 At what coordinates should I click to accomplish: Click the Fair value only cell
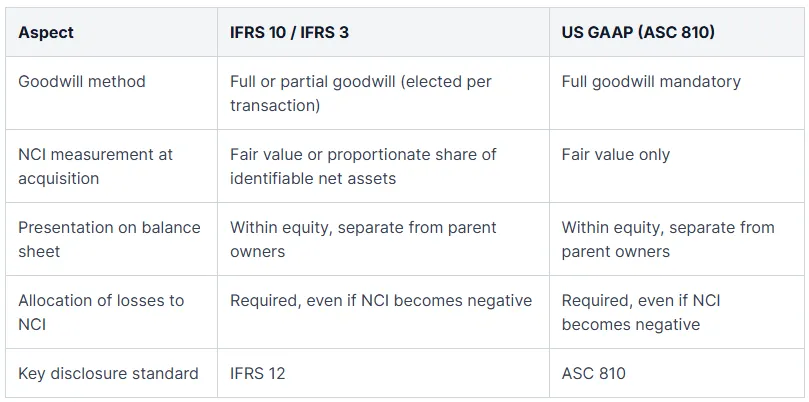(676, 166)
